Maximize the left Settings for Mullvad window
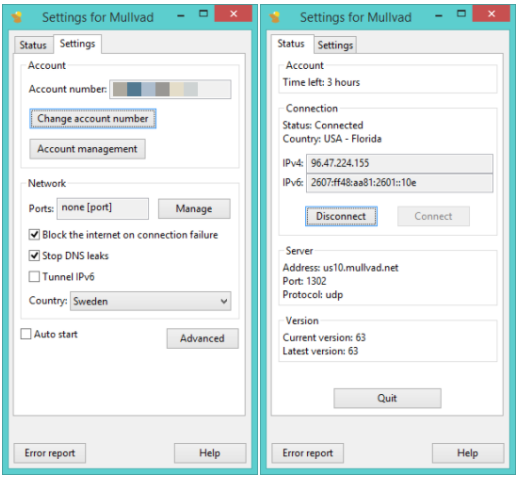The width and height of the screenshot is (520, 479). click(203, 13)
